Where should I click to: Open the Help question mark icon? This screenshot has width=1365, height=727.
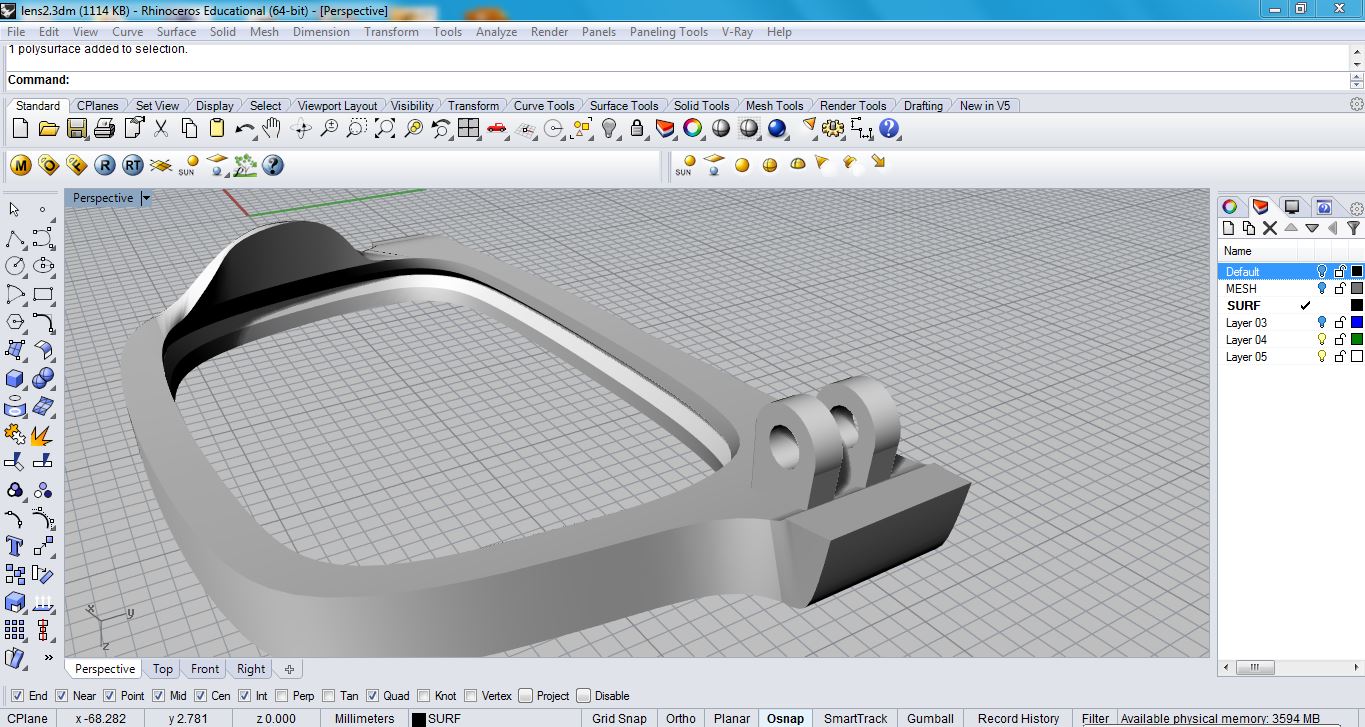(x=889, y=128)
